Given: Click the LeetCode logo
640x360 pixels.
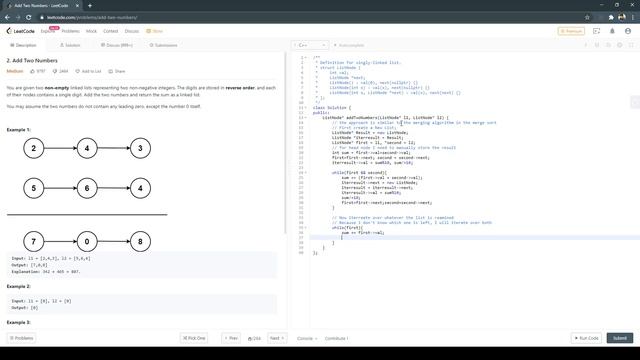Looking at the screenshot, I should tap(20, 31).
